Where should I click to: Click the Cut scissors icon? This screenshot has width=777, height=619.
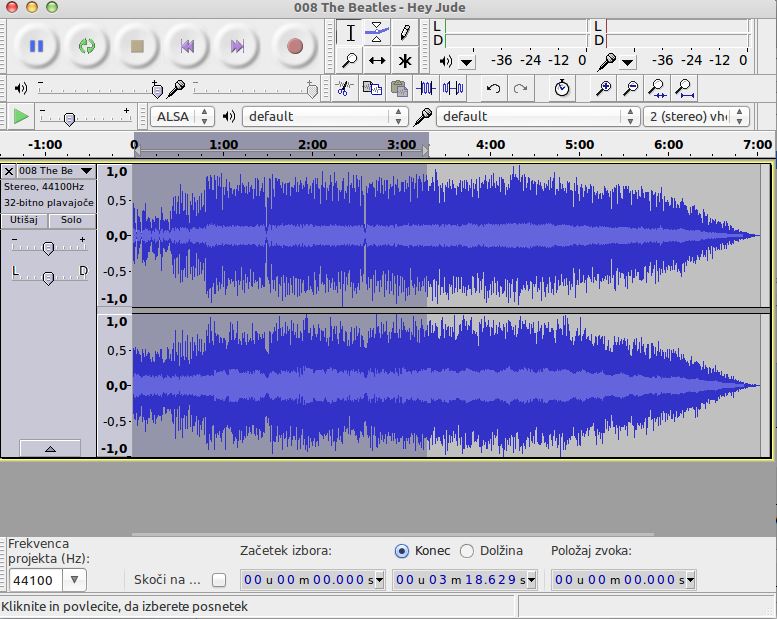coord(343,88)
